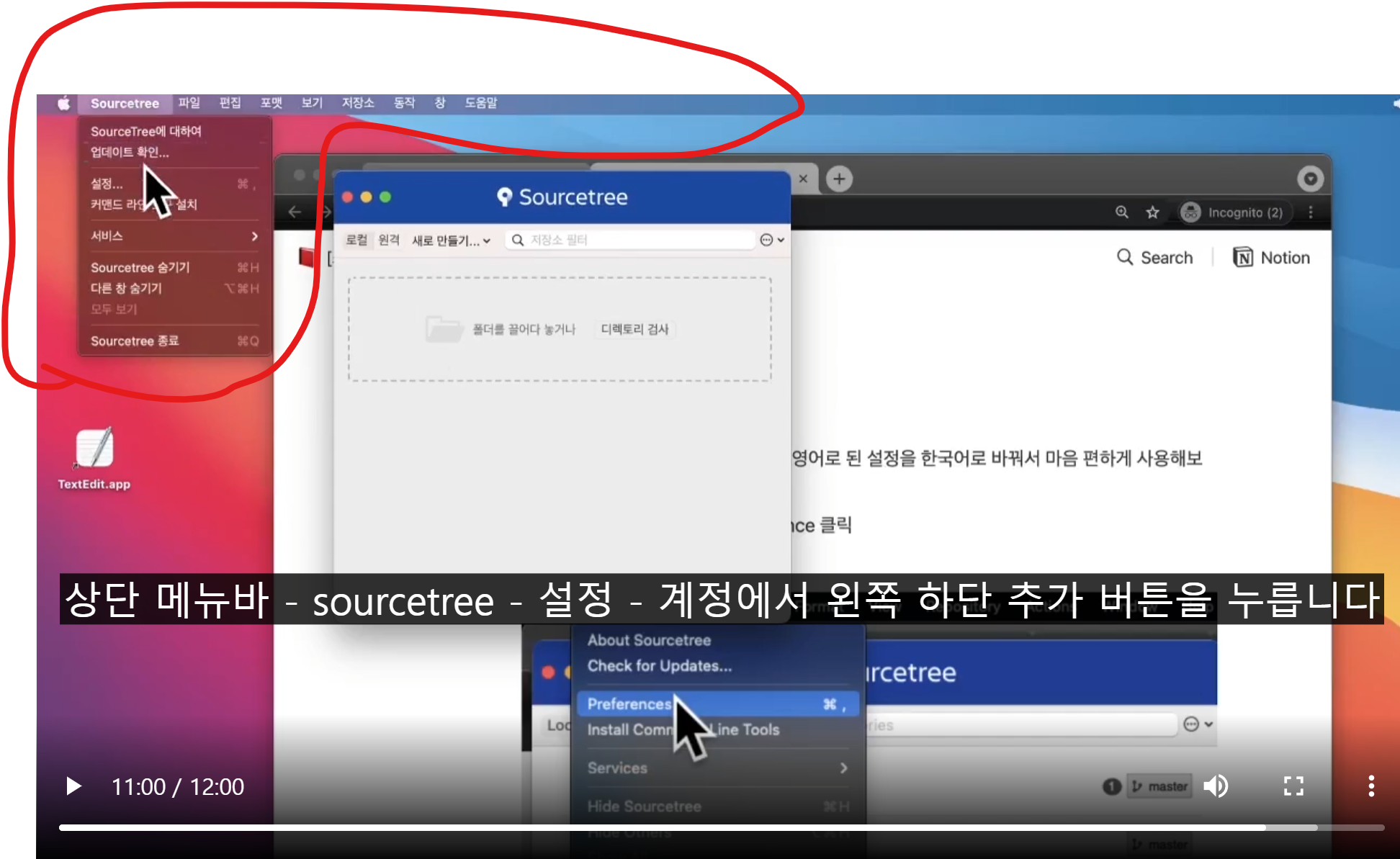Screen dimensions: 1400x859
Task: Close the browser tab with X
Action: pyautogui.click(x=803, y=179)
